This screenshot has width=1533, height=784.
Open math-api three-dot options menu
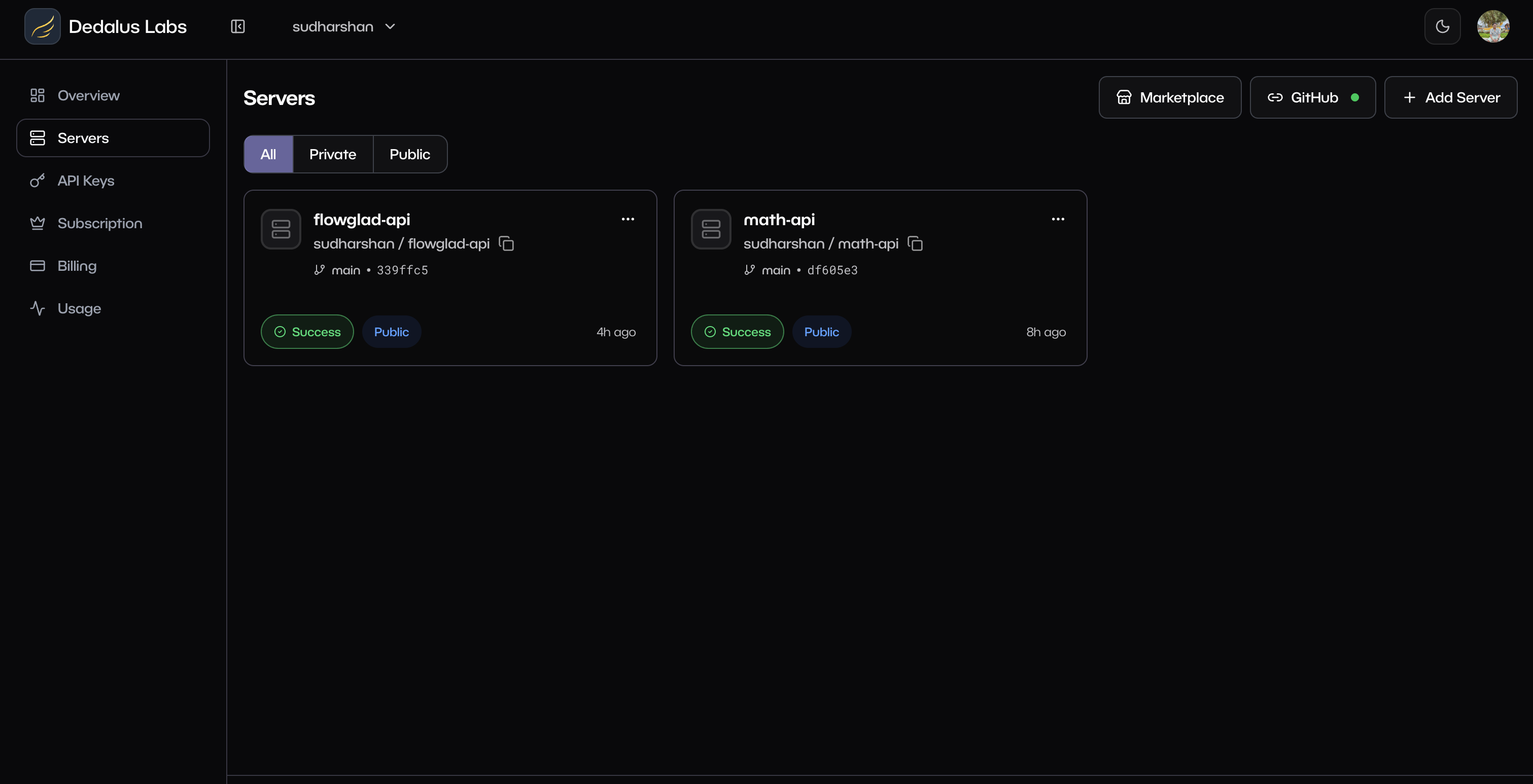click(x=1058, y=220)
